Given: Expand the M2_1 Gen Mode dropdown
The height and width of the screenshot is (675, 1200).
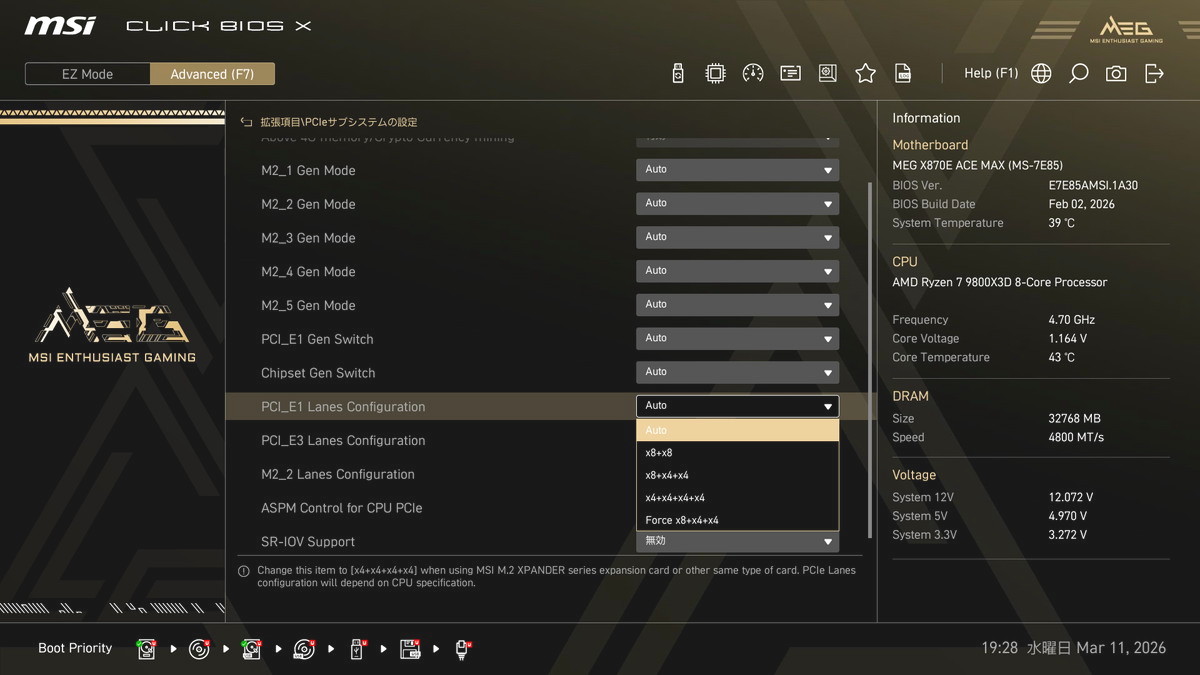Looking at the screenshot, I should [x=737, y=170].
